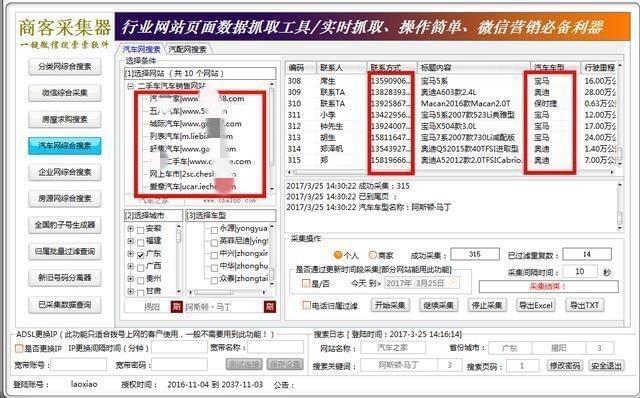Image resolution: width=640 pixels, height=398 pixels.
Task: Open 归属批量过滤查询 in the sidebar
Action: (64, 251)
